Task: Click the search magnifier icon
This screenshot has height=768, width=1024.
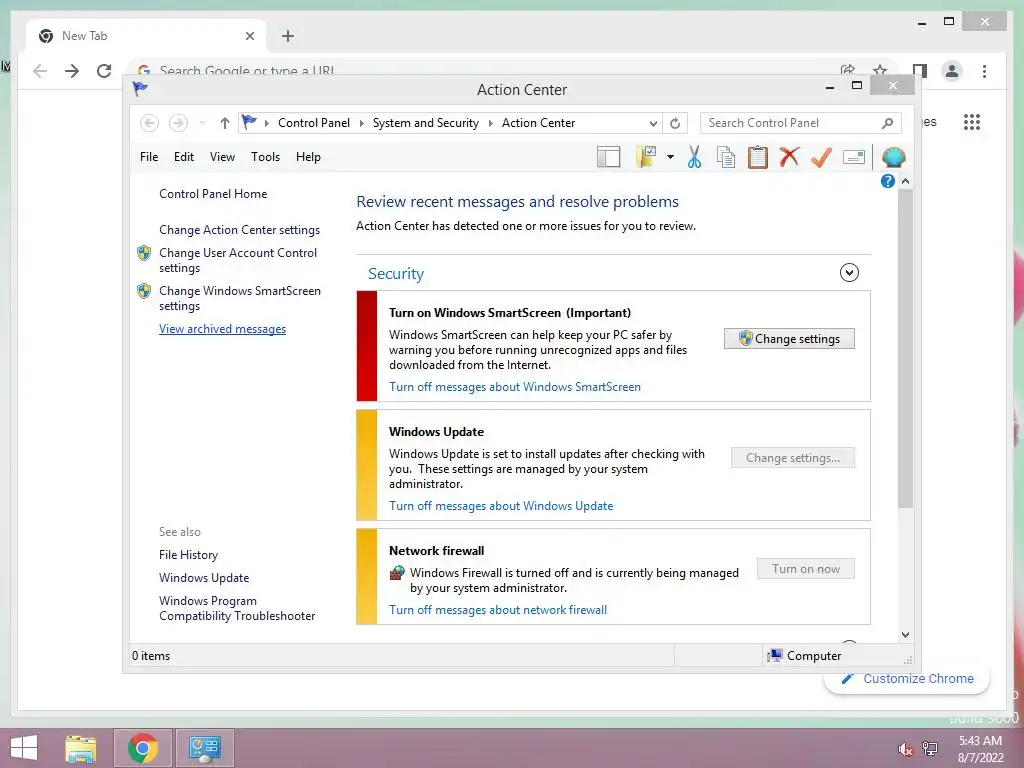Action: click(887, 123)
